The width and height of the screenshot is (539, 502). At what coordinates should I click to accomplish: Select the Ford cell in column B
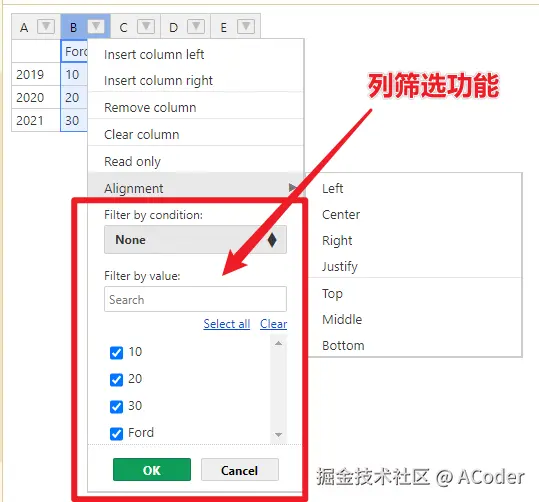(74, 51)
